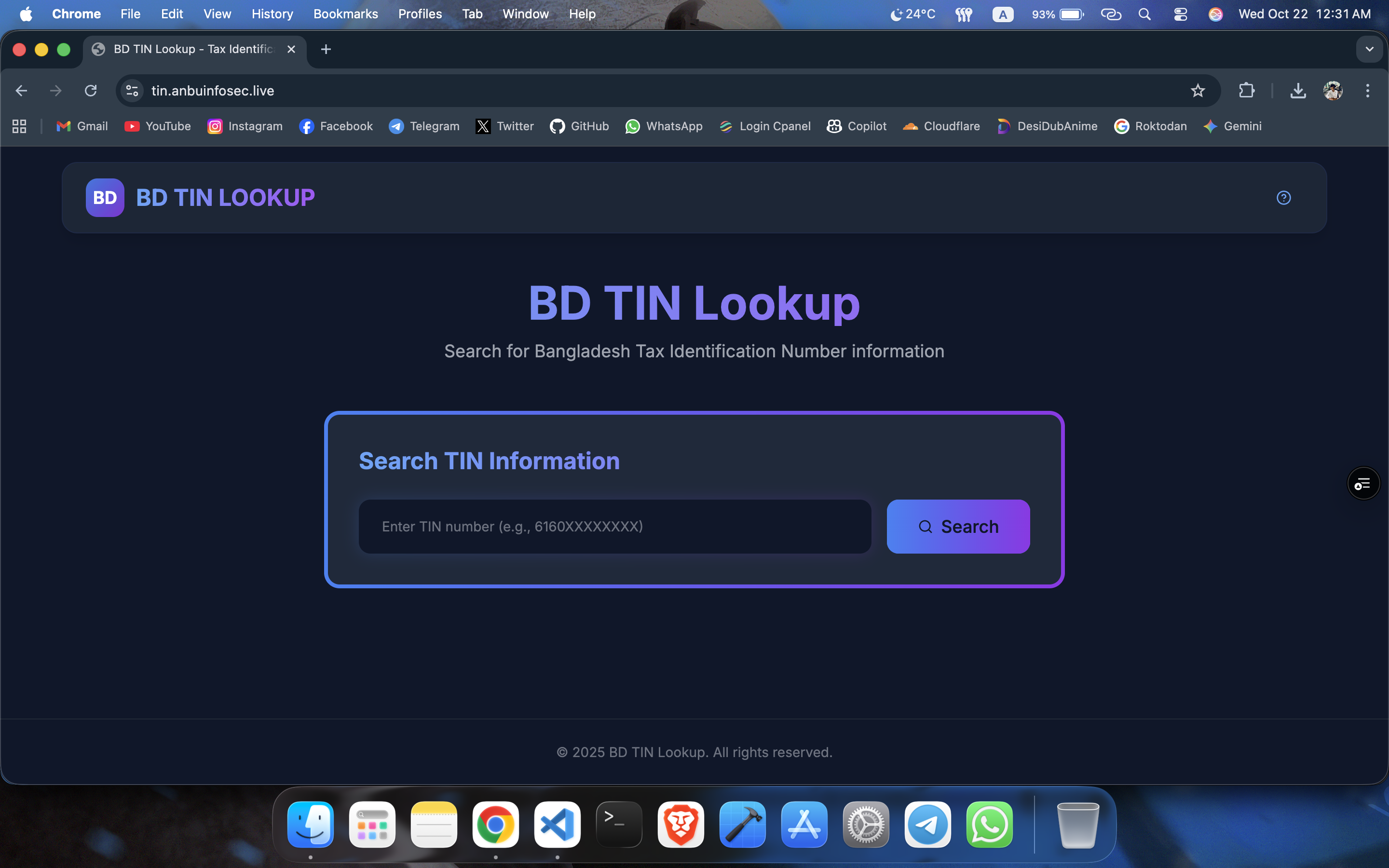
Task: Click the site information icon in address bar
Action: pyautogui.click(x=132, y=90)
